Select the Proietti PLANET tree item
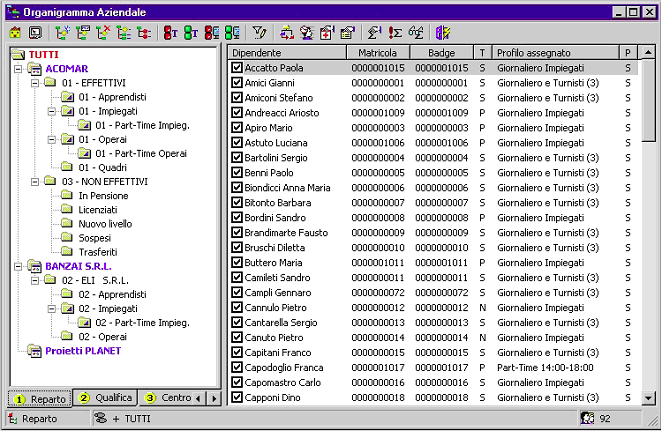661x431 pixels. click(83, 351)
